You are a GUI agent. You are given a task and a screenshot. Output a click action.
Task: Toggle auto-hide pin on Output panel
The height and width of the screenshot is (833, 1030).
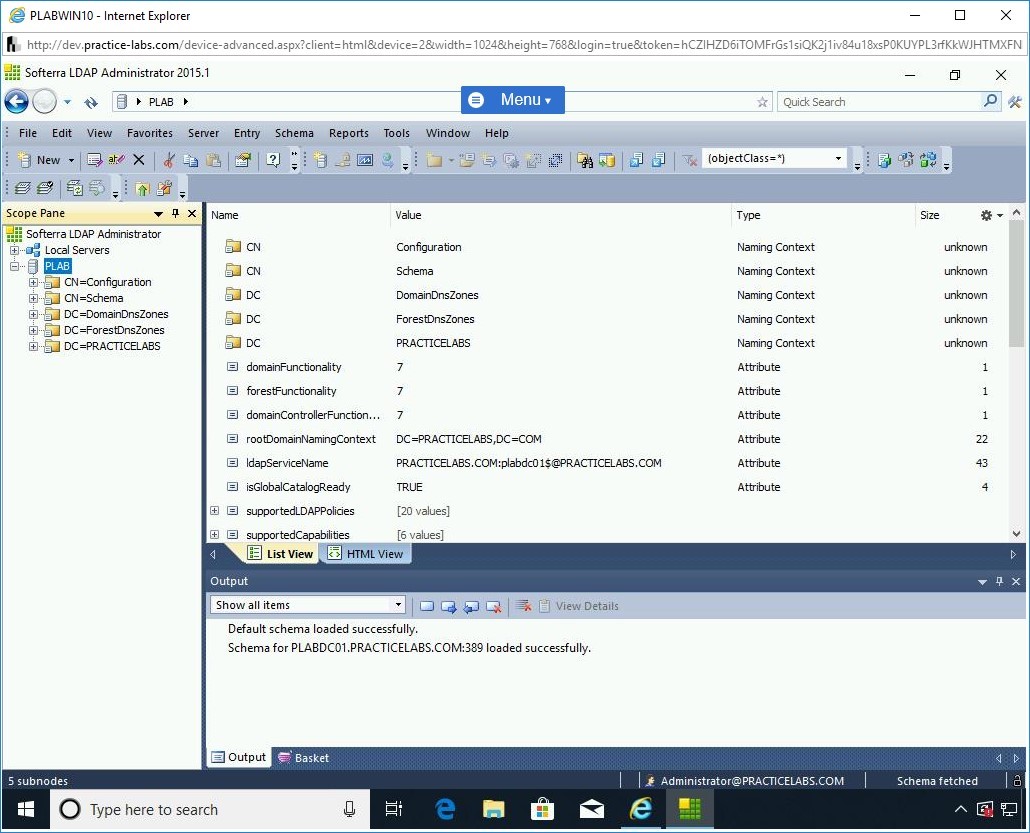click(999, 582)
